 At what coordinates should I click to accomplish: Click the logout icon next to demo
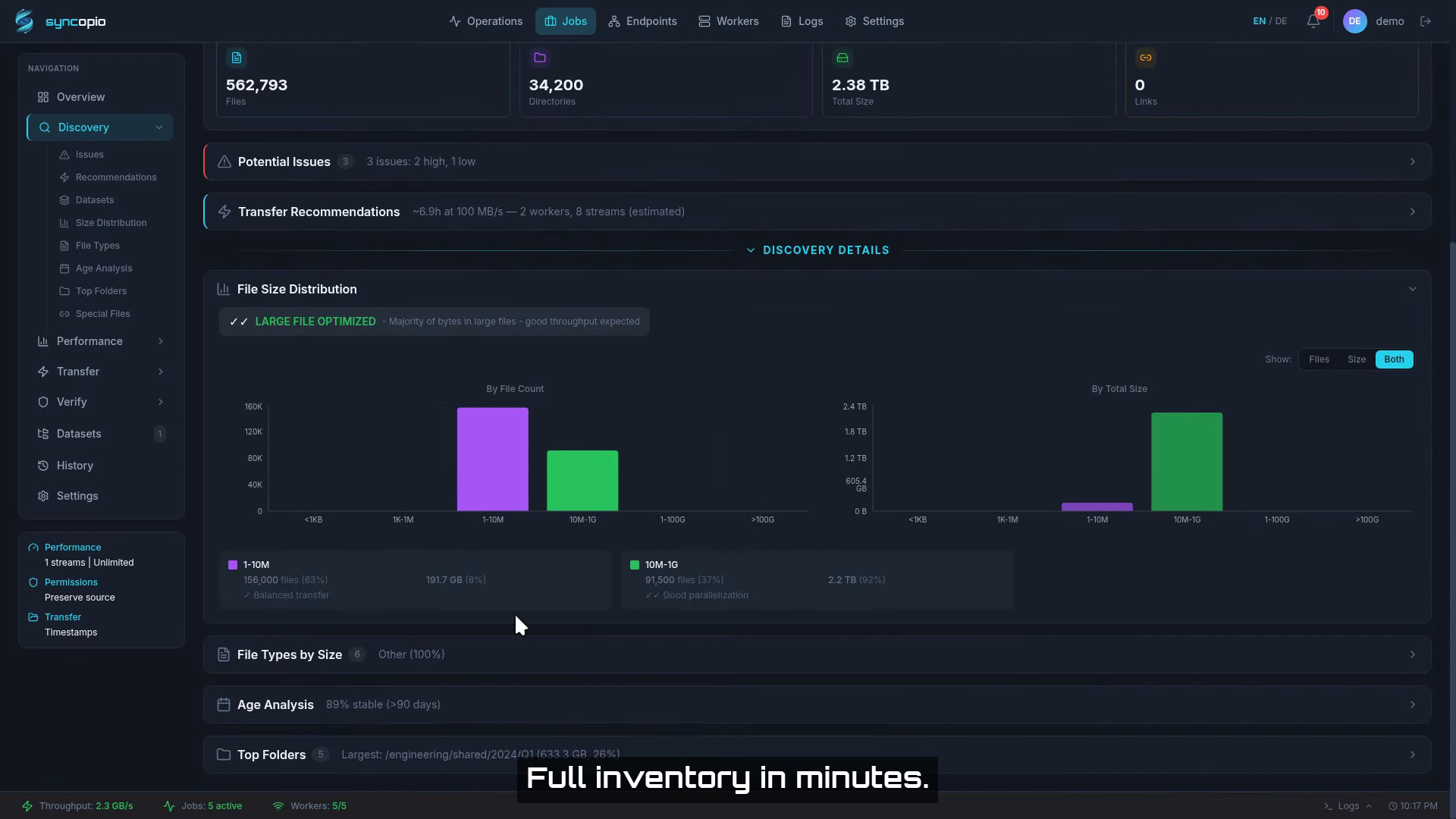click(x=1426, y=21)
